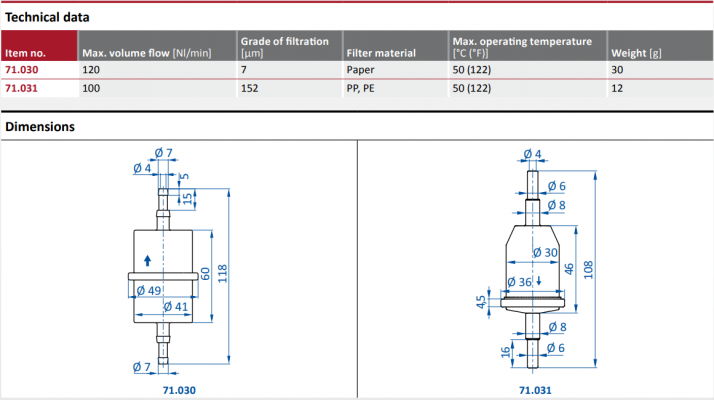Click the blue flow direction arrow on filter 71.030
This screenshot has width=714, height=400.
pos(148,259)
